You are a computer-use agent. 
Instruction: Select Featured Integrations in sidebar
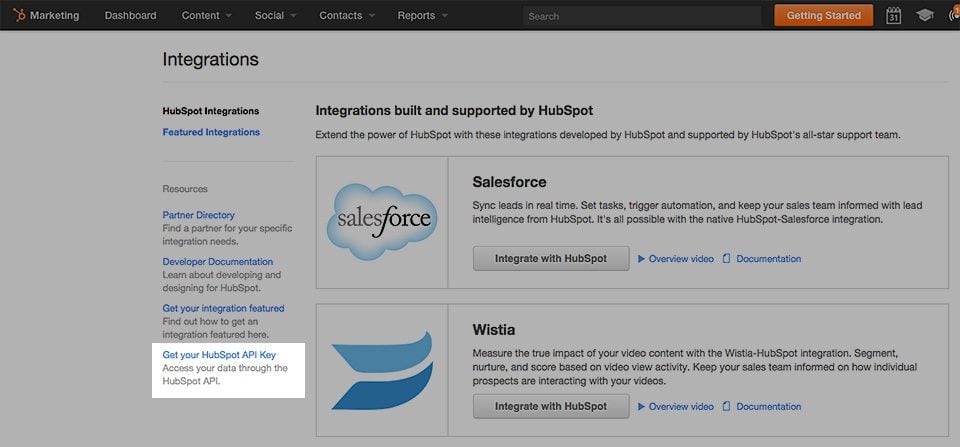pyautogui.click(x=211, y=132)
